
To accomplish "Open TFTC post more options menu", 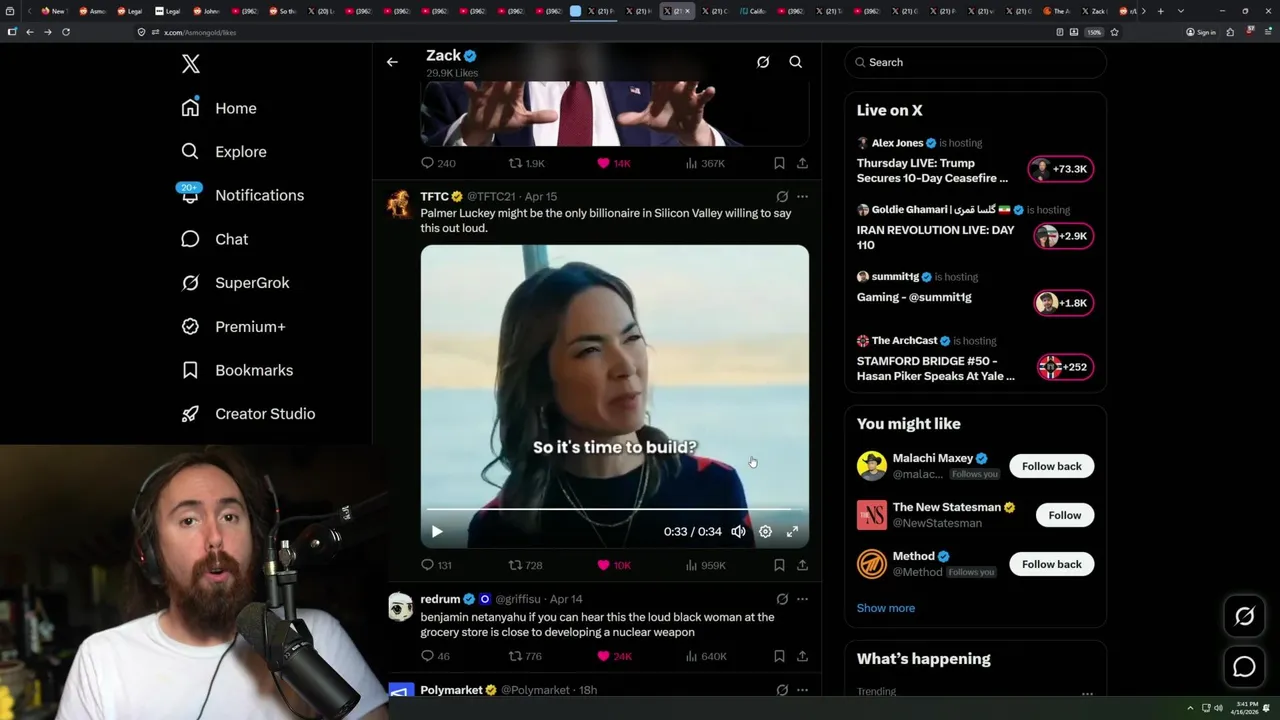I will [802, 197].
